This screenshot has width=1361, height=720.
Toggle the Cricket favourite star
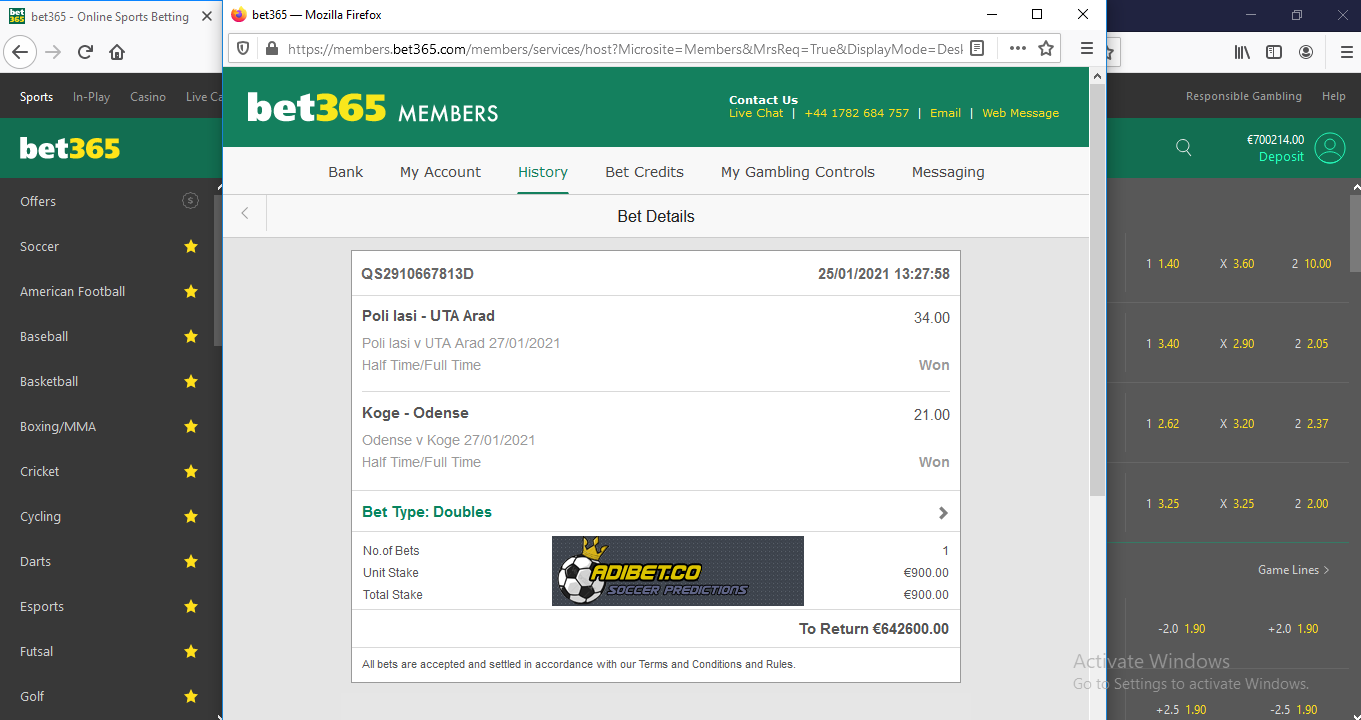pos(191,471)
